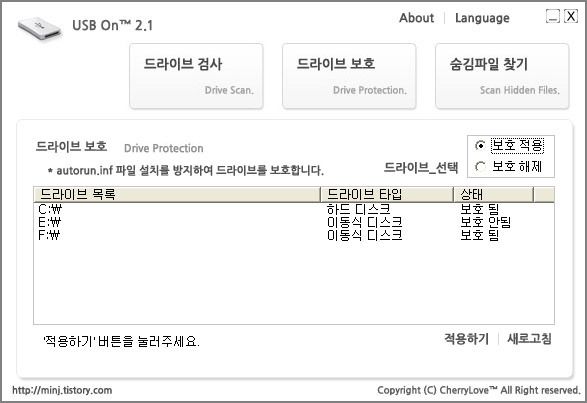
Task: Select the C:₩ drive row
Action: coord(294,209)
